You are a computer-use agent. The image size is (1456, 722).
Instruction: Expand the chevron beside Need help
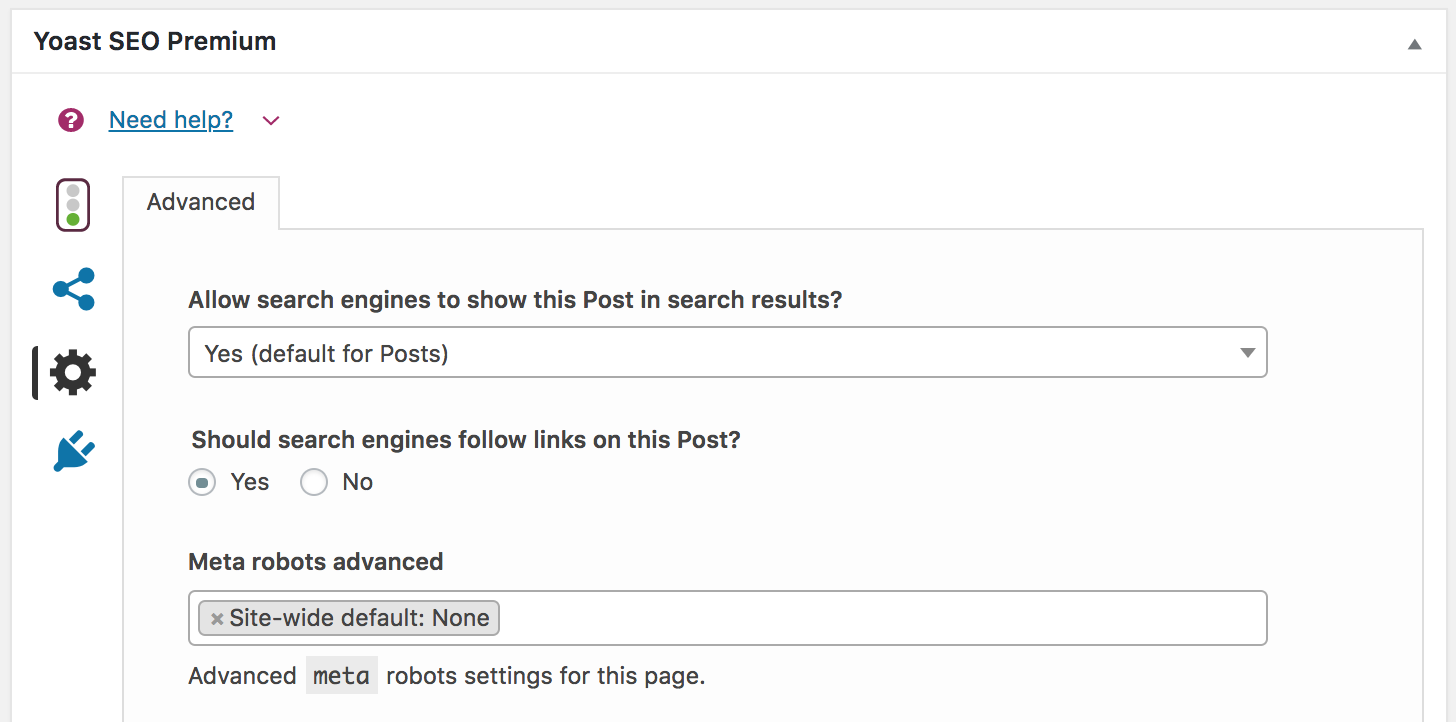pyautogui.click(x=271, y=121)
